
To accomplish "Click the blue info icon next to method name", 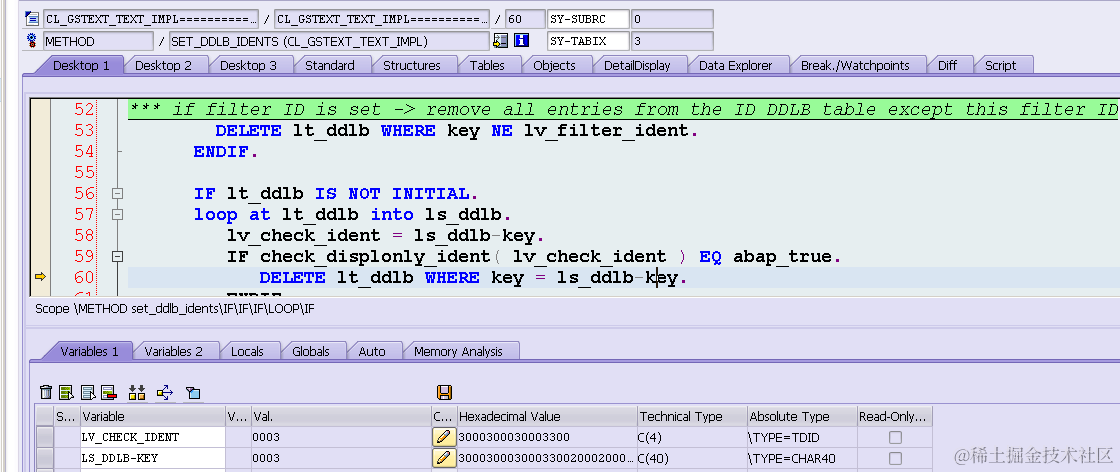I will (521, 41).
